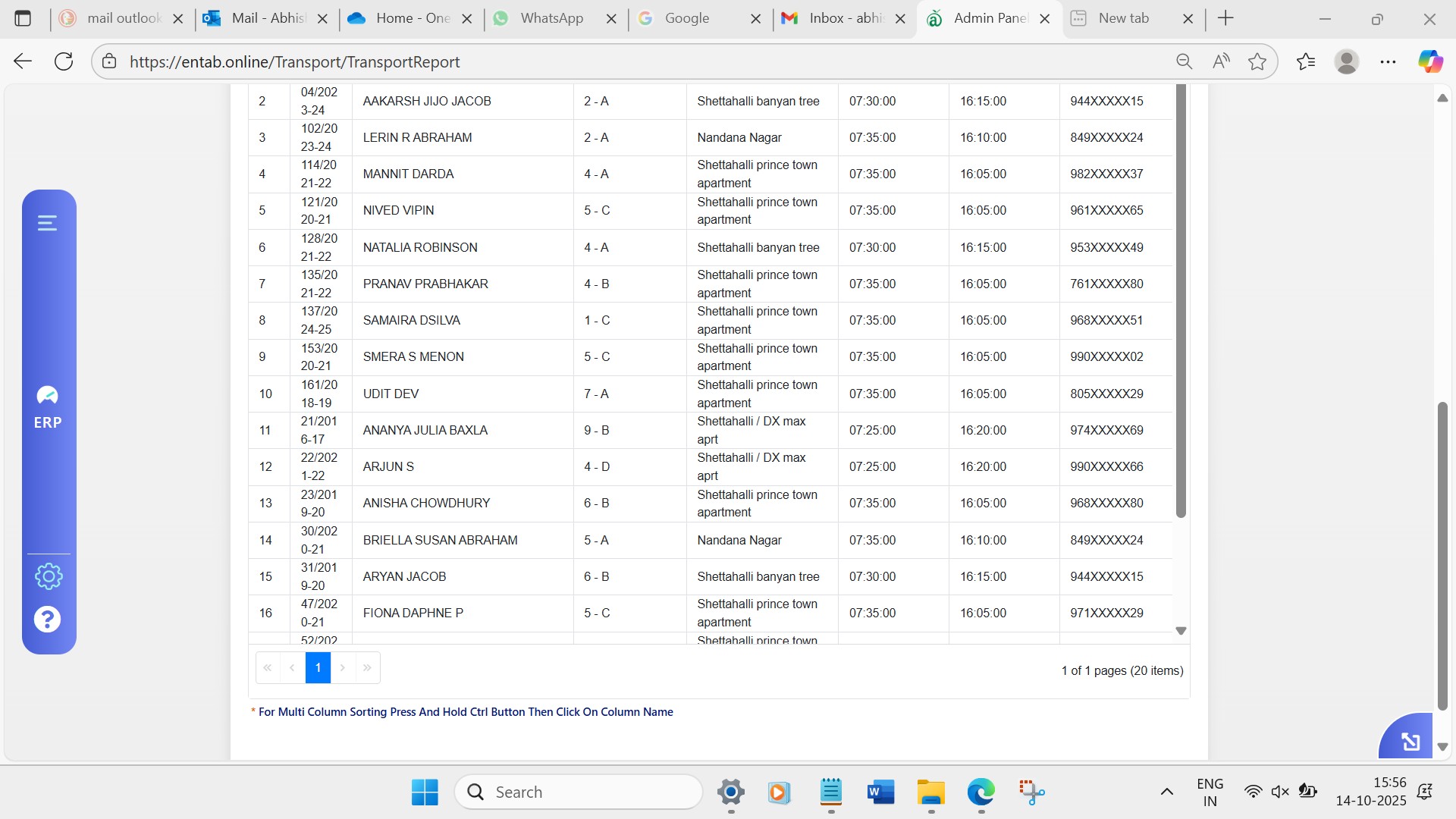Open the hamburger menu in blue sidebar
This screenshot has height=819, width=1456.
tap(47, 223)
